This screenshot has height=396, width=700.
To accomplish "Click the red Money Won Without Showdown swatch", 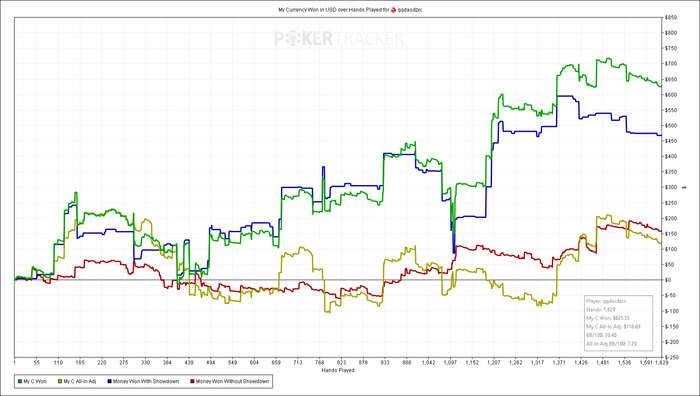I will point(192,381).
